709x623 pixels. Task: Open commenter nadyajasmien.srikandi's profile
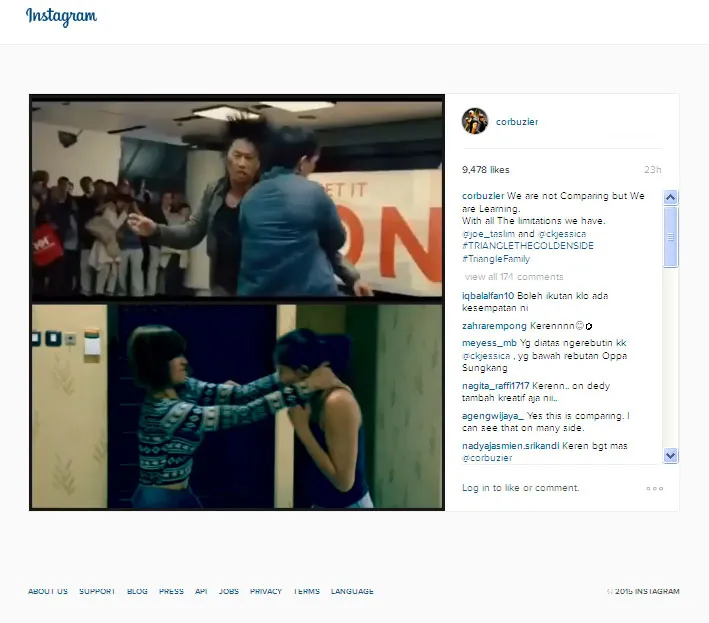[x=510, y=446]
